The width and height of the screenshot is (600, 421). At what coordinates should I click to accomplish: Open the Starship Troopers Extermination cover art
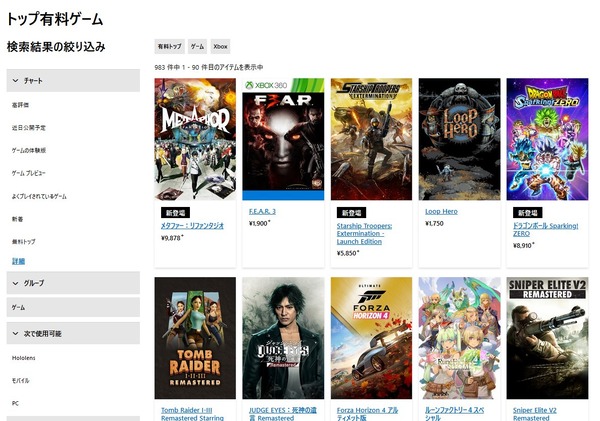(x=371, y=139)
